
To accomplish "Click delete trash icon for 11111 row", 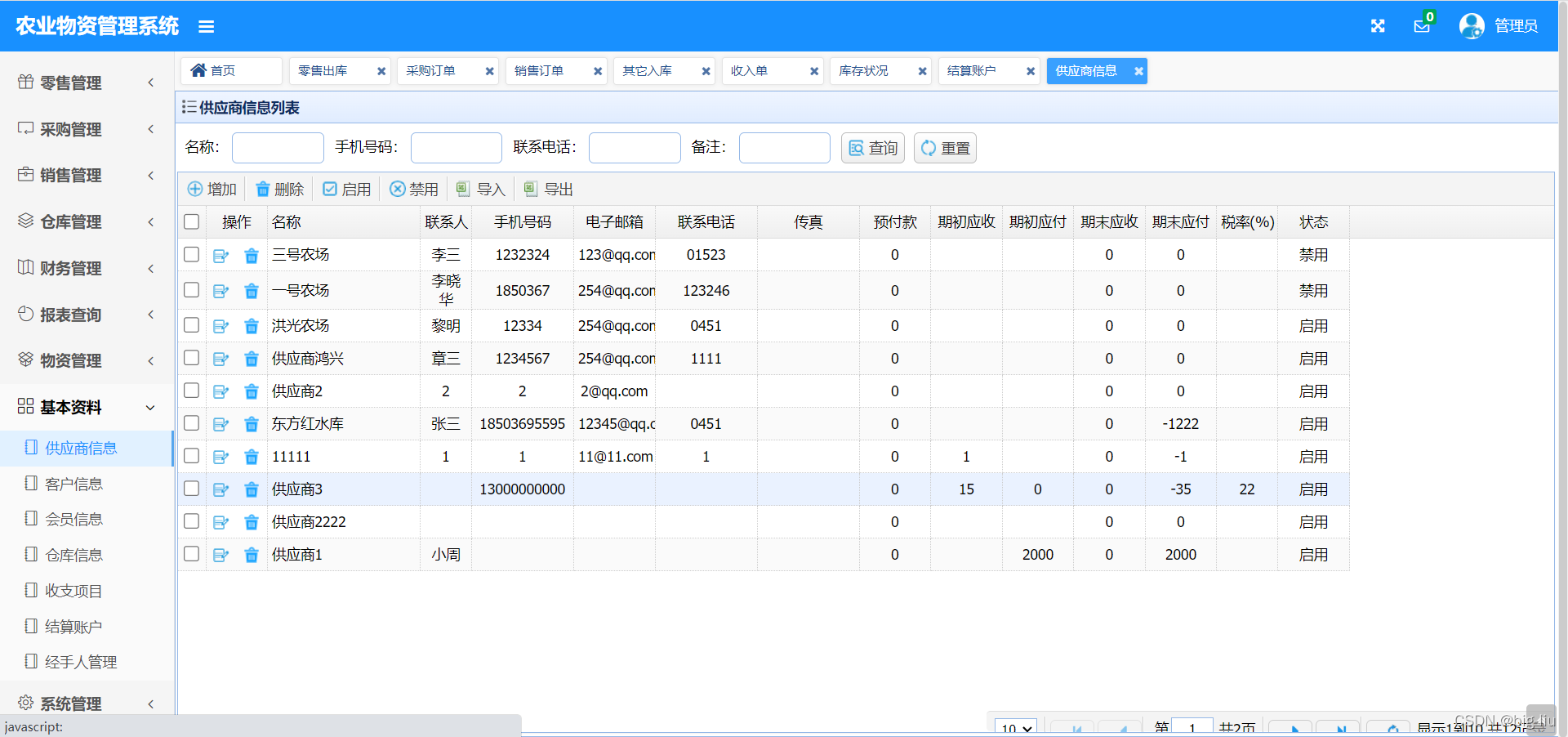I will point(252,457).
